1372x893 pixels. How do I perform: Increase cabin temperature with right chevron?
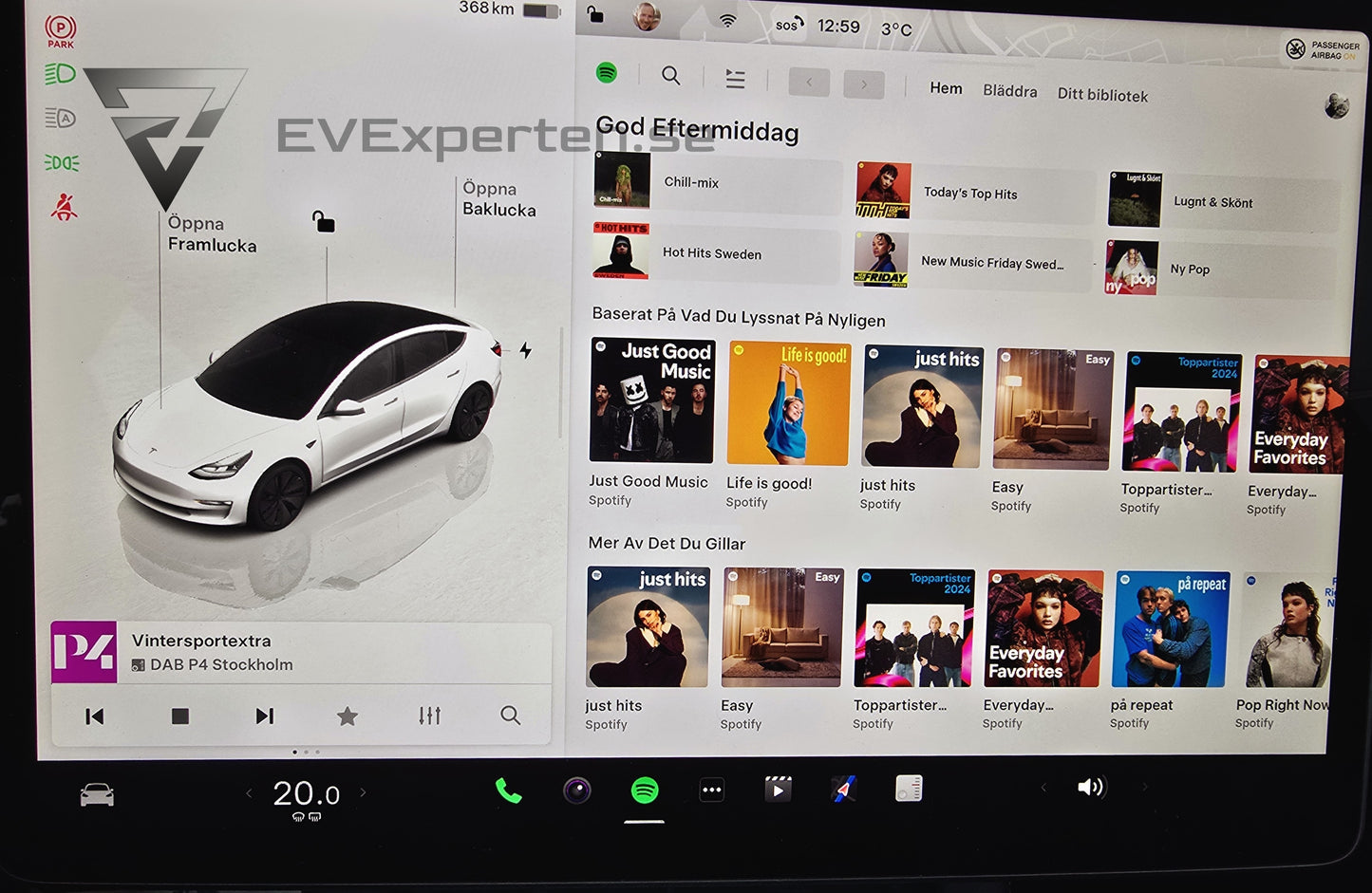pyautogui.click(x=363, y=792)
